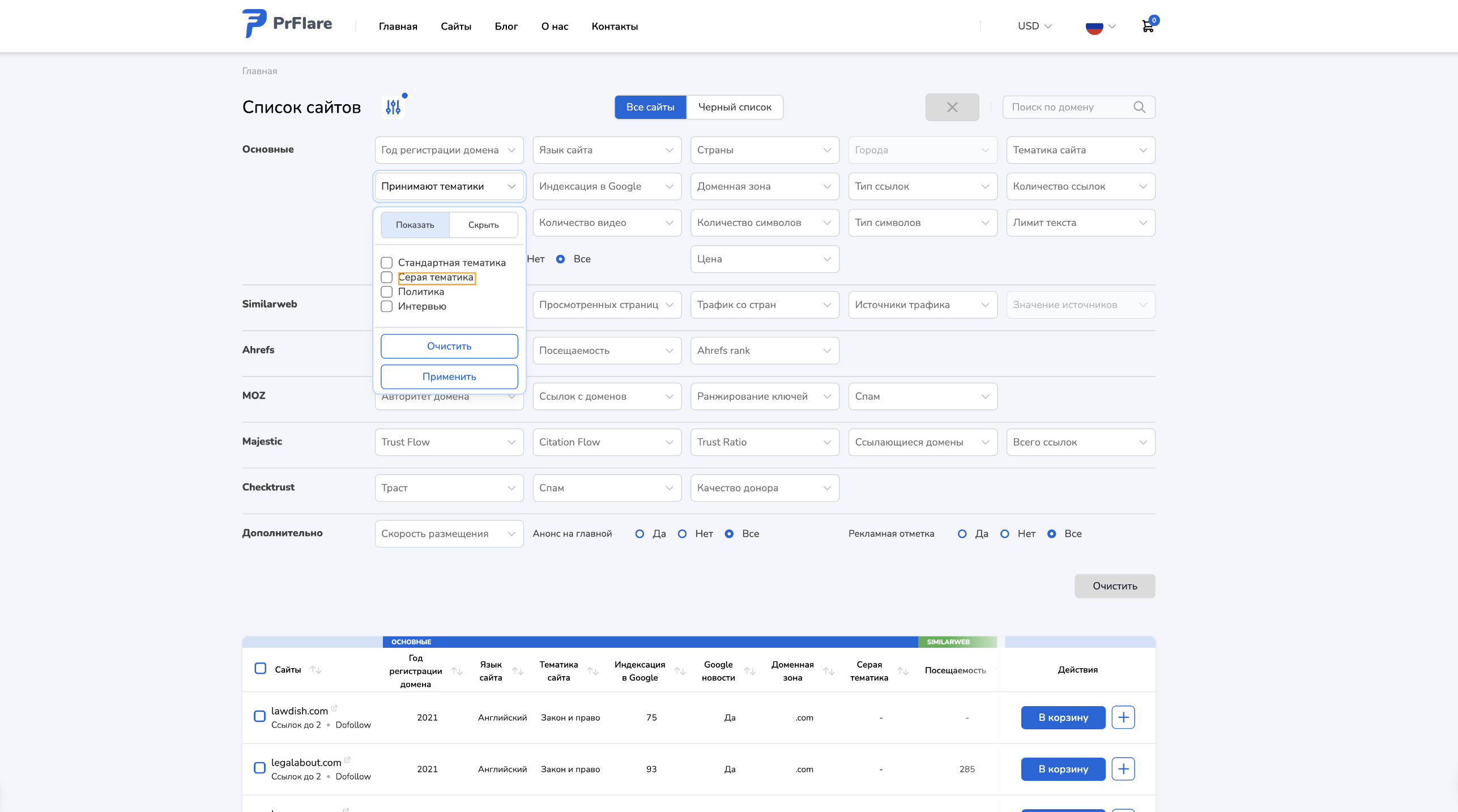Open Тематика сайта dropdown

click(x=1080, y=150)
